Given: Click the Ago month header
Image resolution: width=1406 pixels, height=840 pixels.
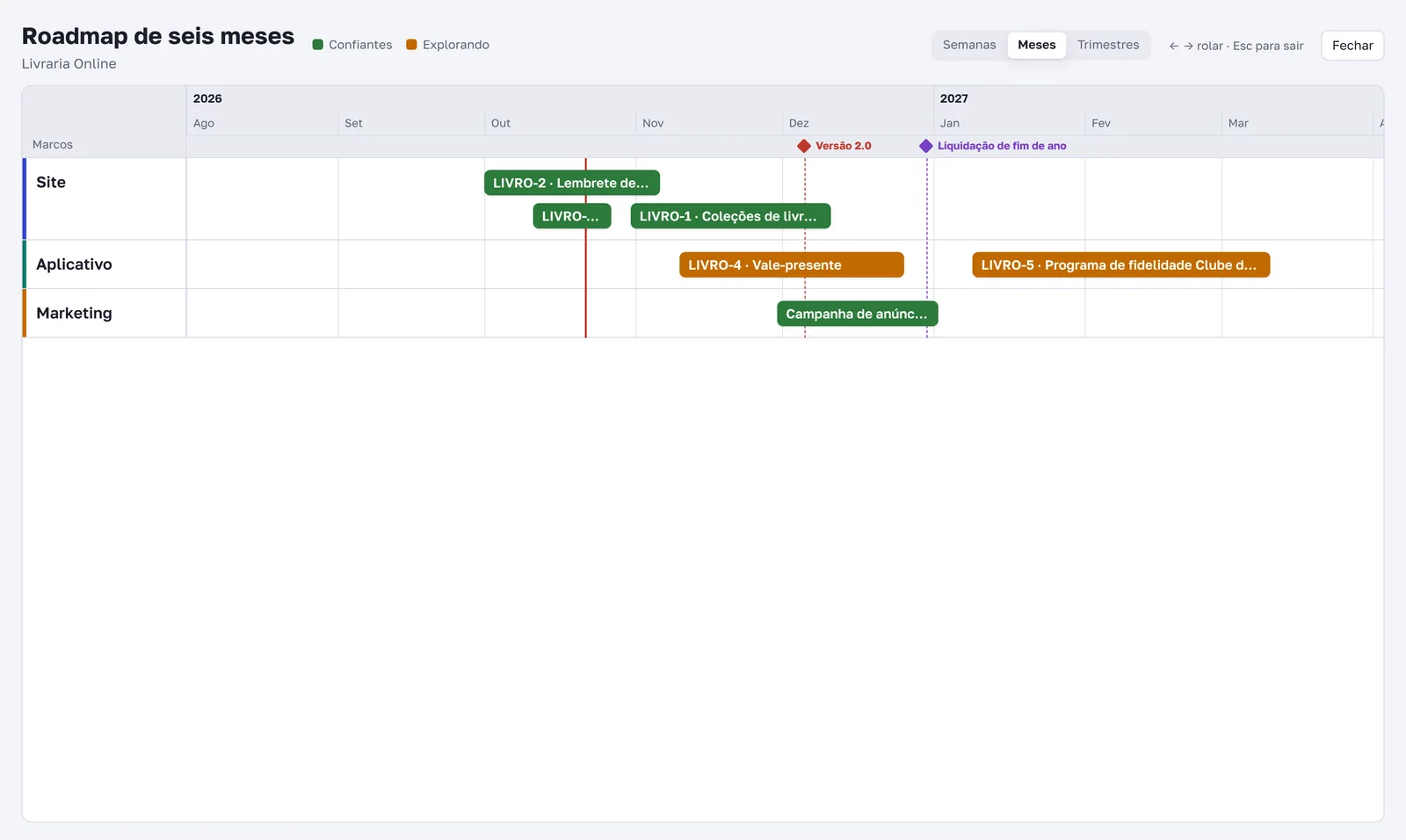Looking at the screenshot, I should pos(204,123).
